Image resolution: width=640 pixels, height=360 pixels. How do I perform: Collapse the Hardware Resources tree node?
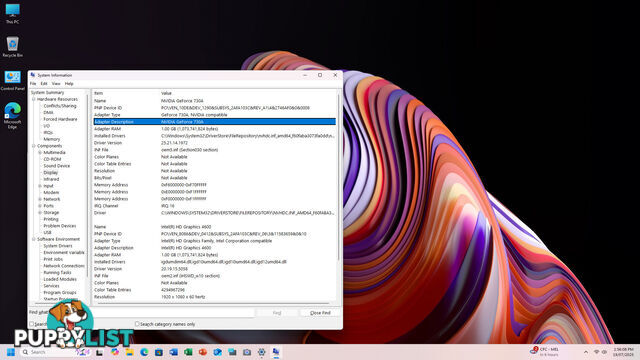point(34,99)
